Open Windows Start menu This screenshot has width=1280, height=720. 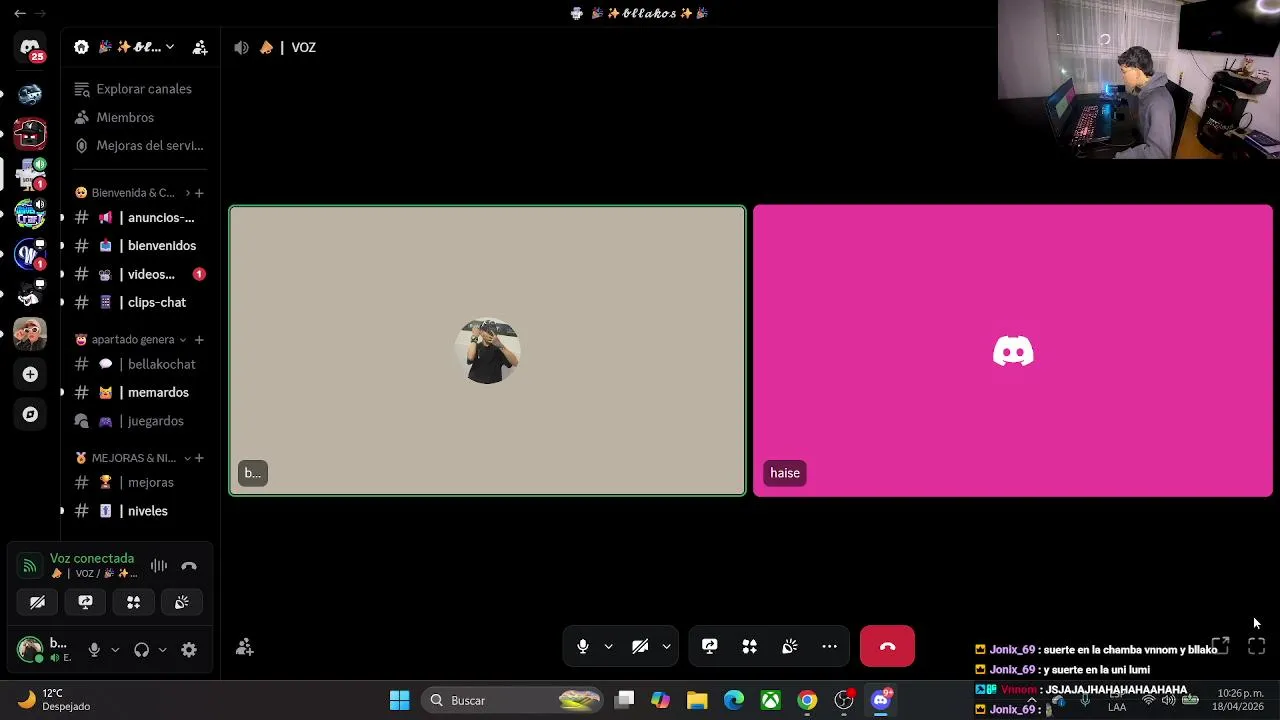(399, 700)
